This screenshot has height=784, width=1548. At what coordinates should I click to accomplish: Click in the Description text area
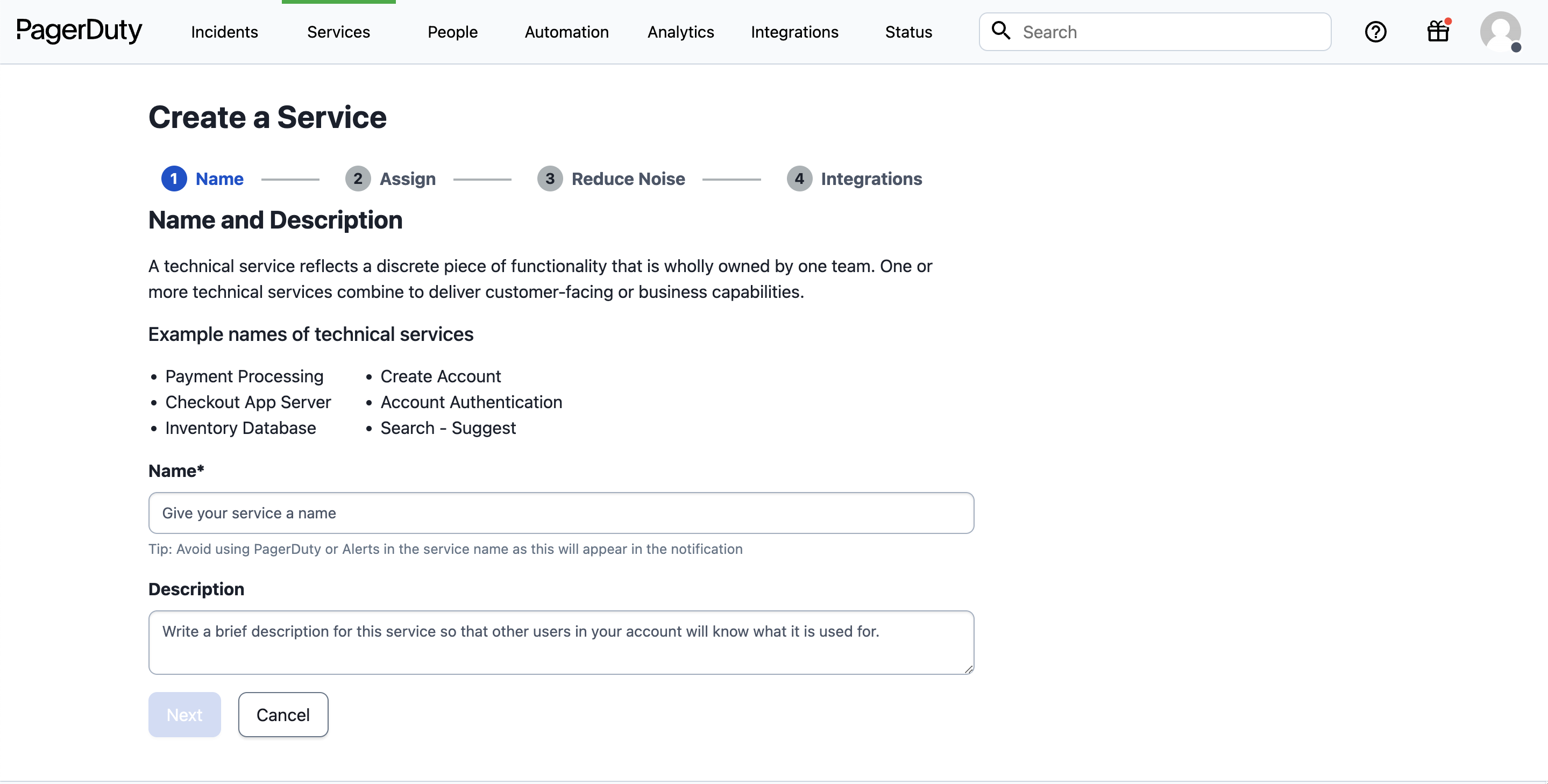pos(560,642)
